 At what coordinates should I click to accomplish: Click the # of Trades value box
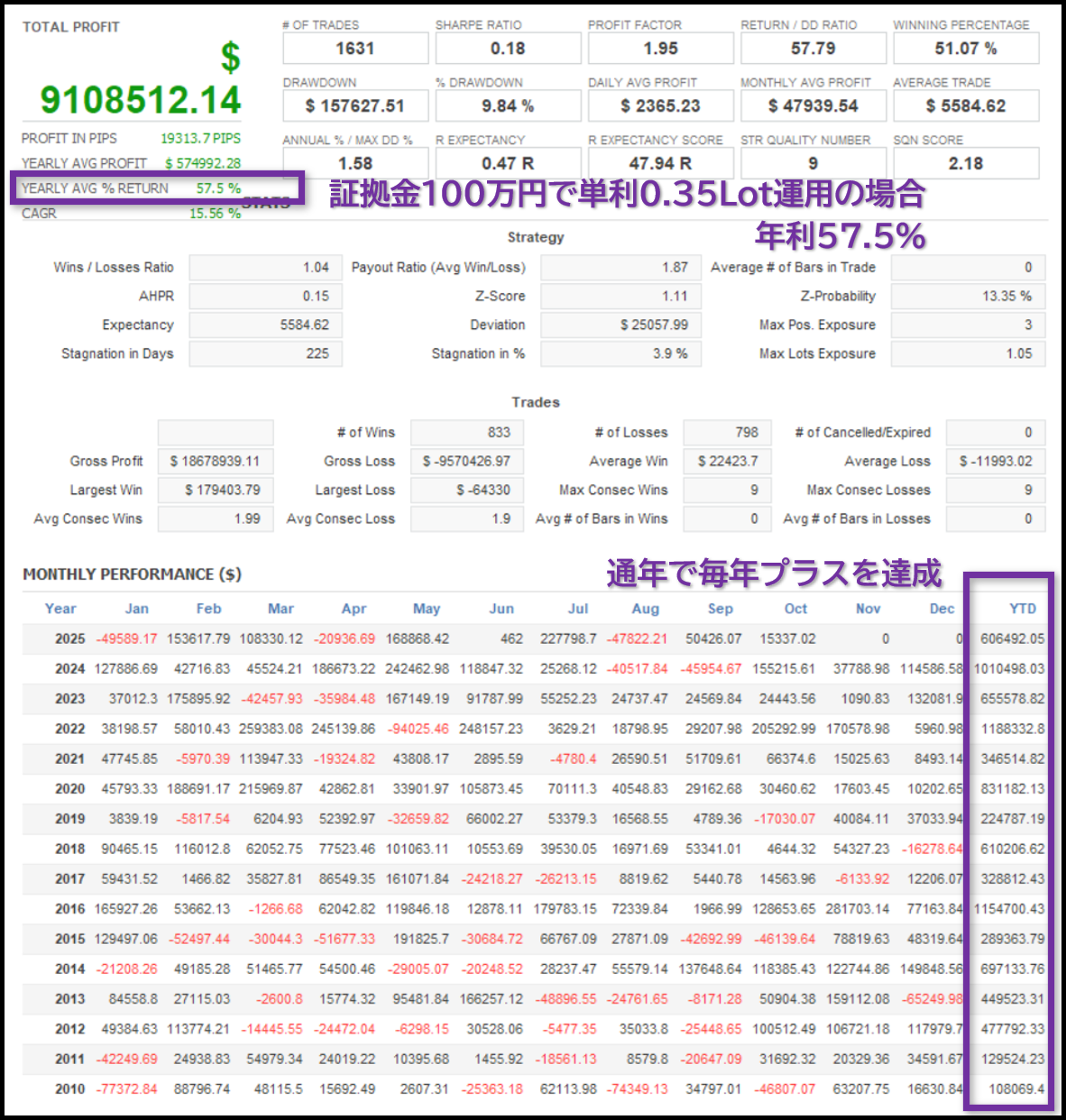pyautogui.click(x=355, y=49)
